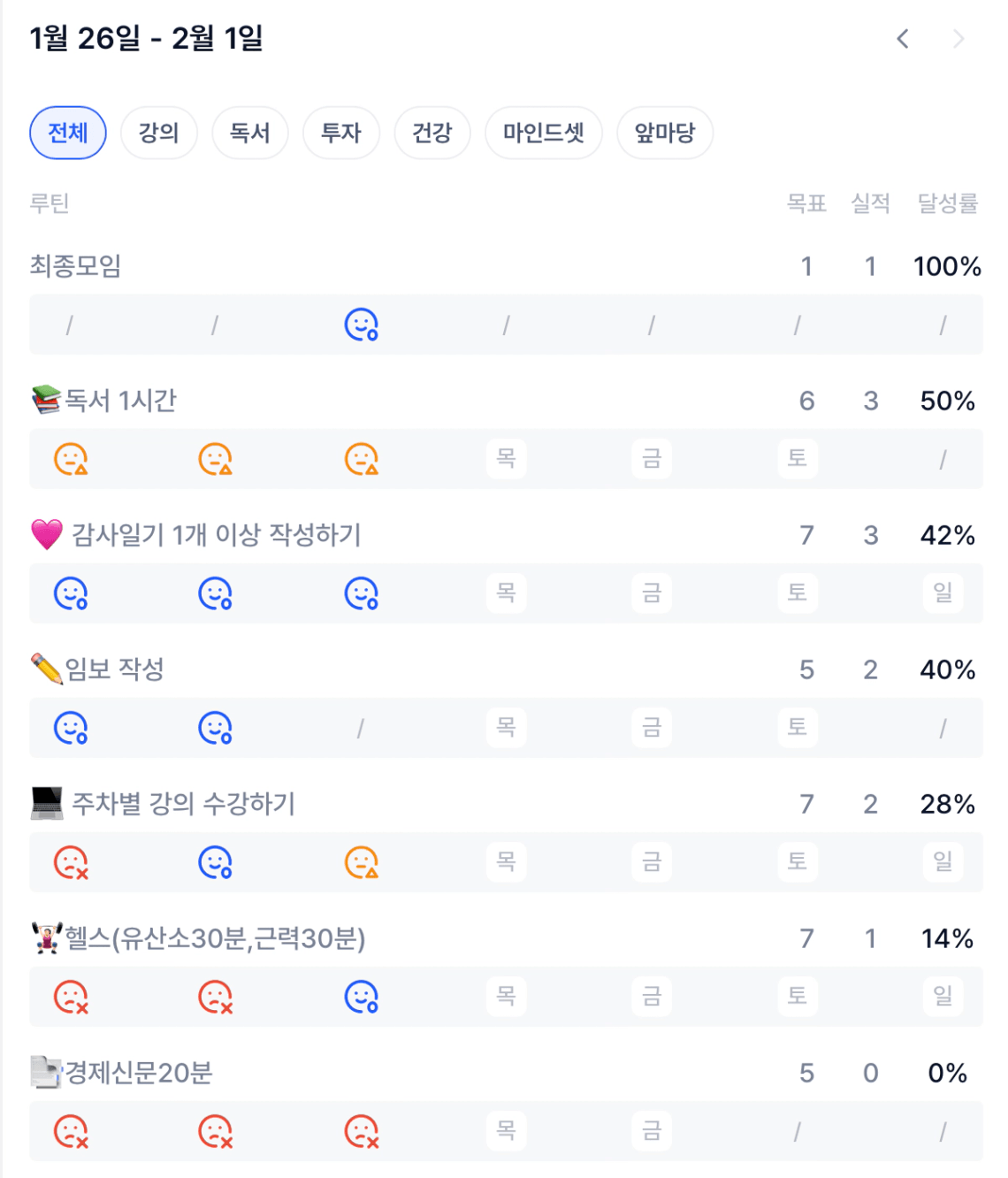Image resolution: width=1008 pixels, height=1178 pixels.
Task: Click the red sad face under 주차별 강의 수강하기
Action: [71, 862]
